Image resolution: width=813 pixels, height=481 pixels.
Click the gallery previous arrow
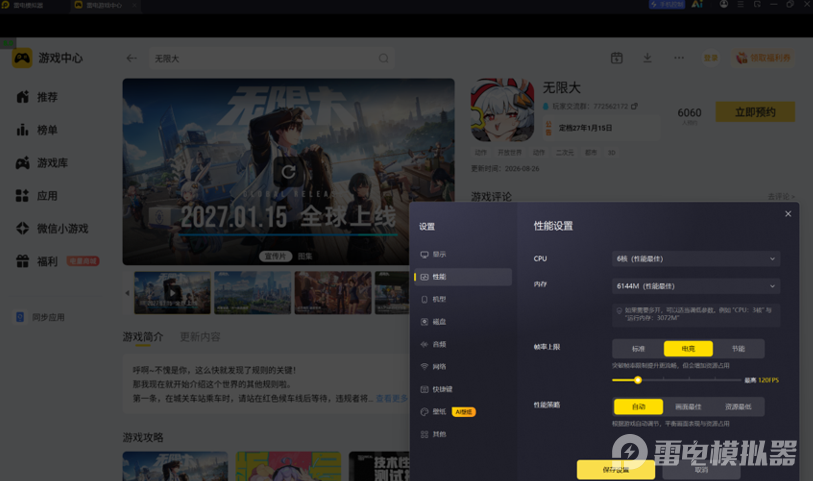pos(128,293)
